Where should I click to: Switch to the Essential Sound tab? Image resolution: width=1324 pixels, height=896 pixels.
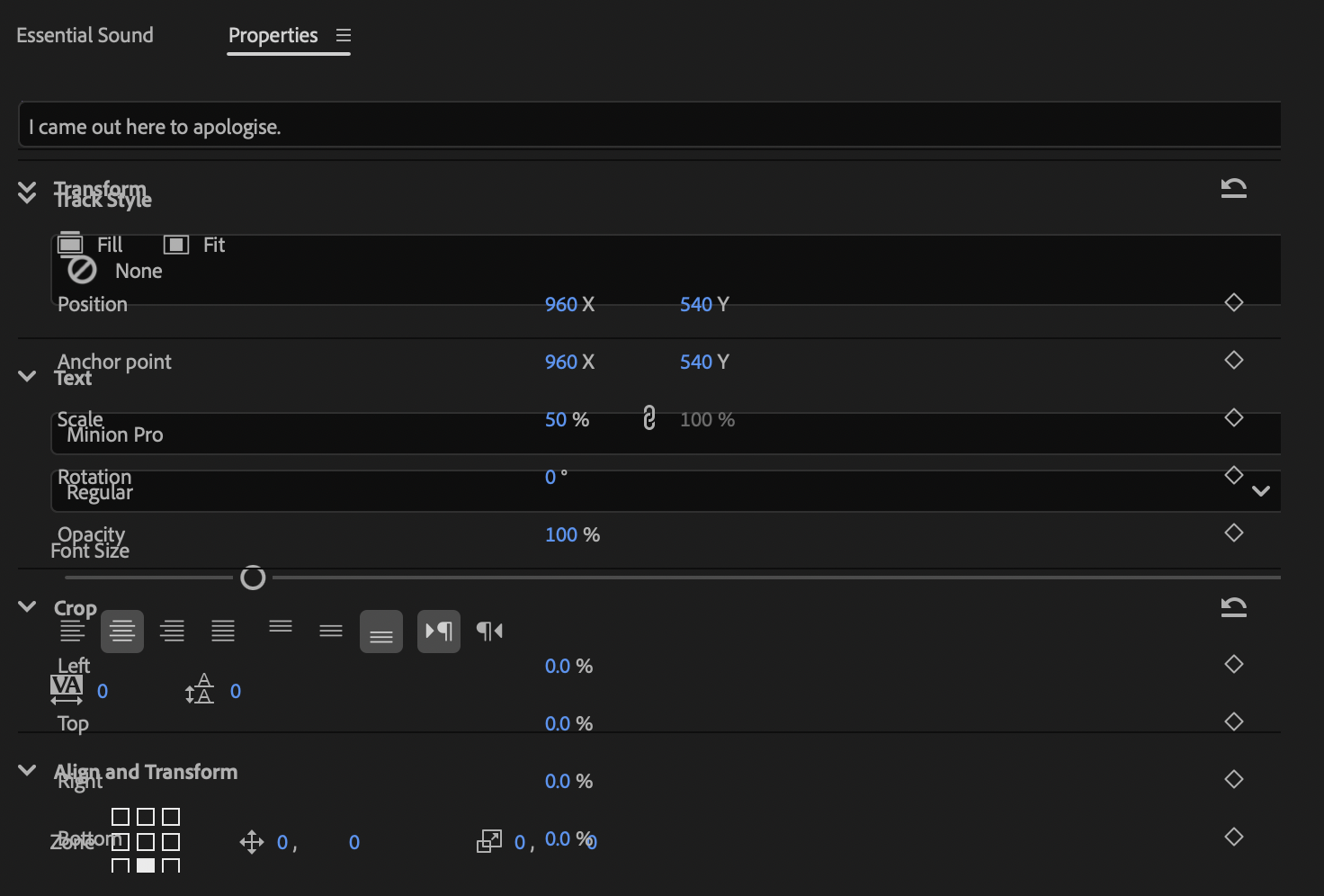click(x=85, y=35)
